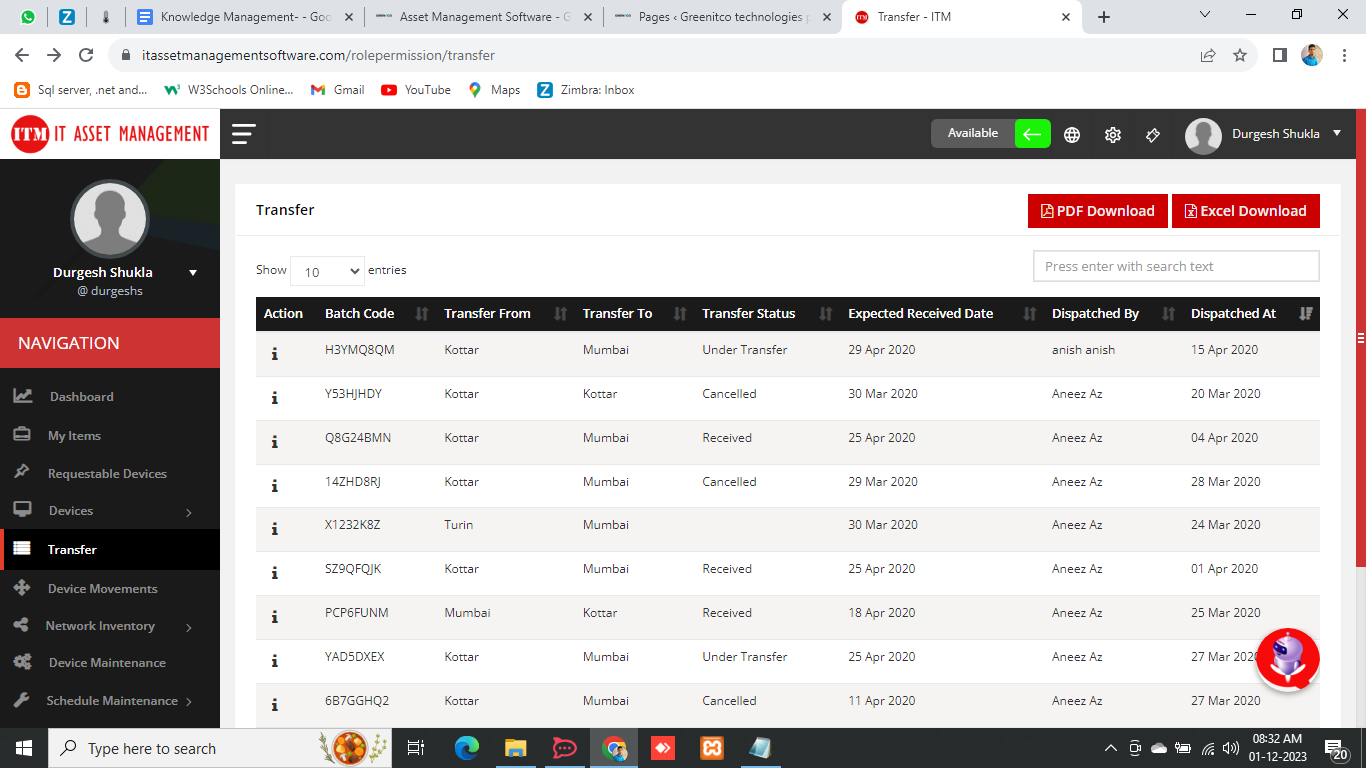Download table as PDF

coord(1098,211)
